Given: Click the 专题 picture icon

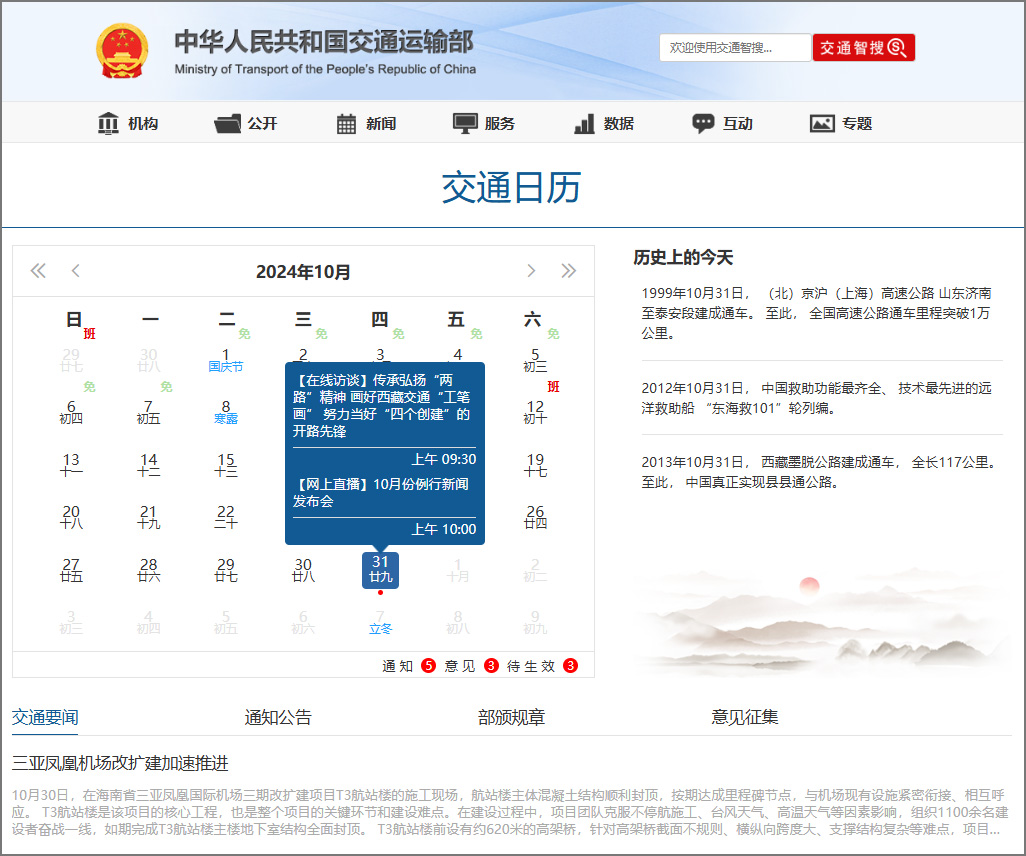Looking at the screenshot, I should point(822,123).
